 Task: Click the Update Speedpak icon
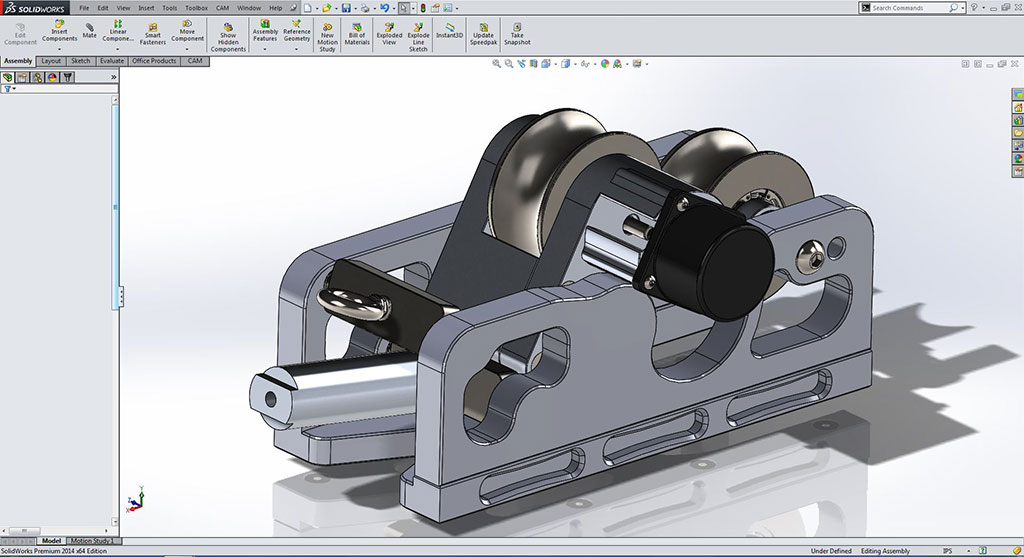tap(483, 33)
